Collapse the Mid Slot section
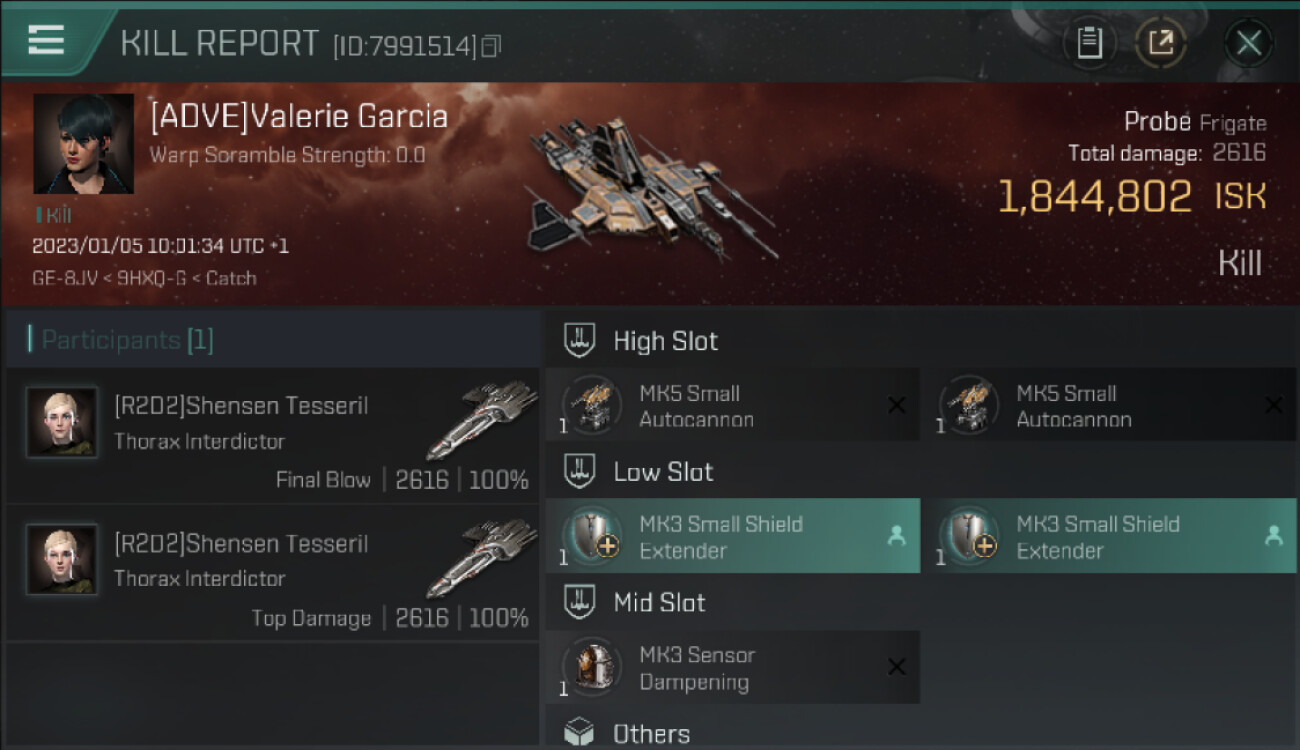The width and height of the screenshot is (1300, 750). [x=659, y=603]
